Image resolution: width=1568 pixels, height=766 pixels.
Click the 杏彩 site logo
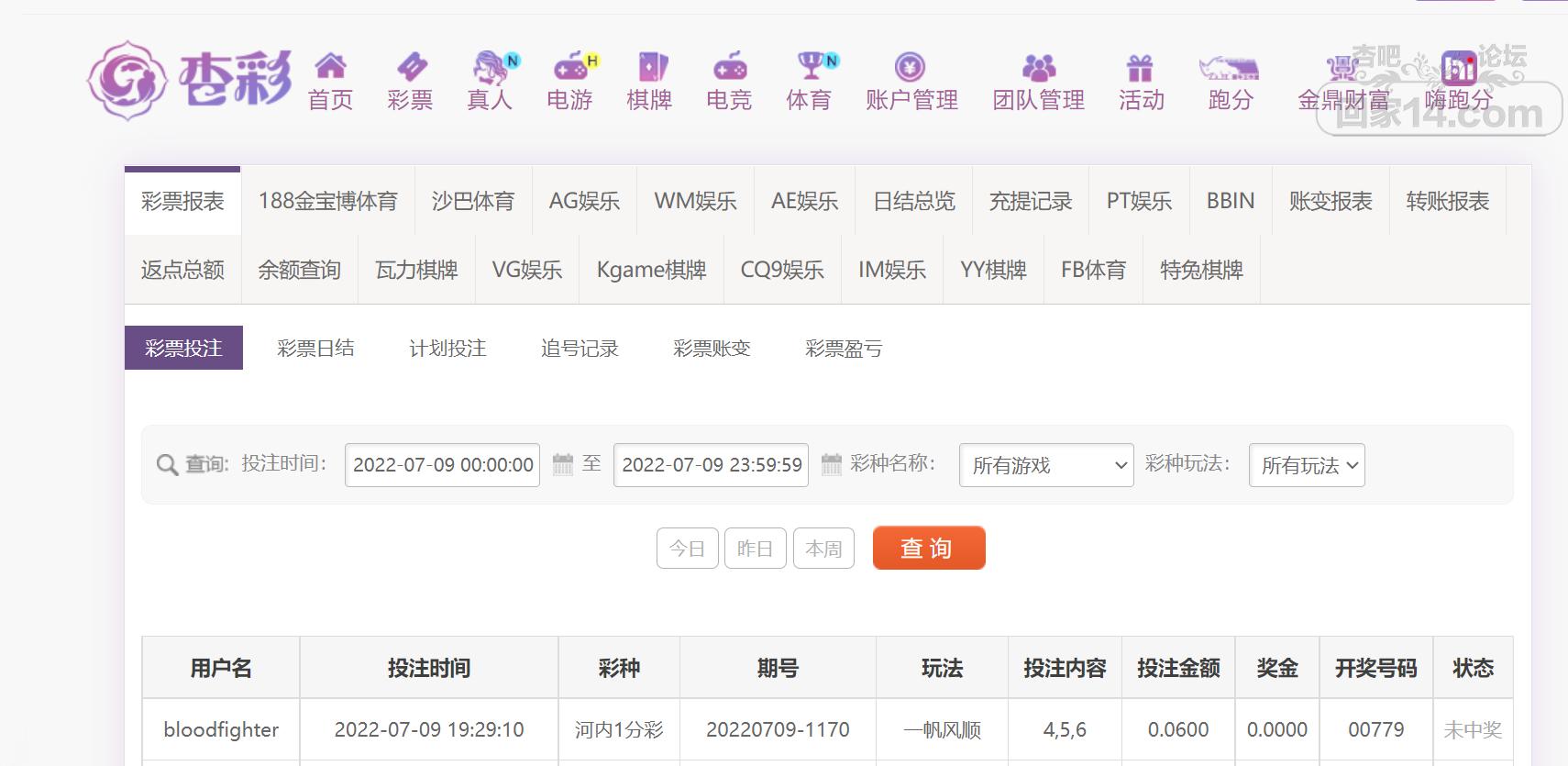click(190, 81)
